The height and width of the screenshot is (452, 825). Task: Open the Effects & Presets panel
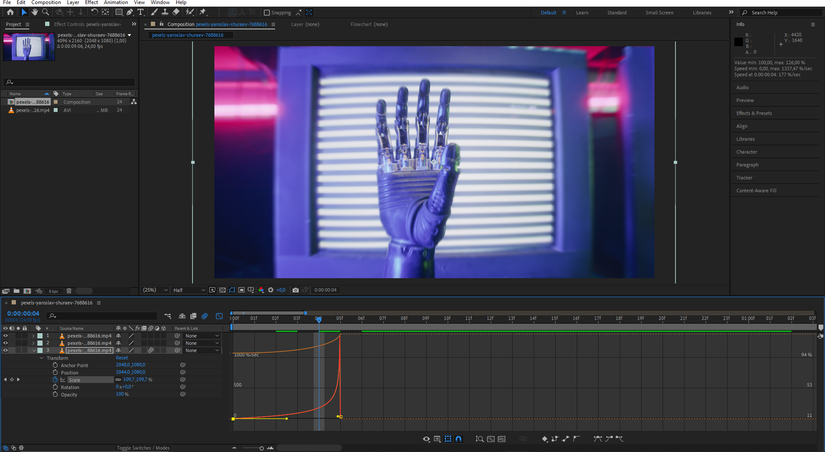pyautogui.click(x=754, y=113)
